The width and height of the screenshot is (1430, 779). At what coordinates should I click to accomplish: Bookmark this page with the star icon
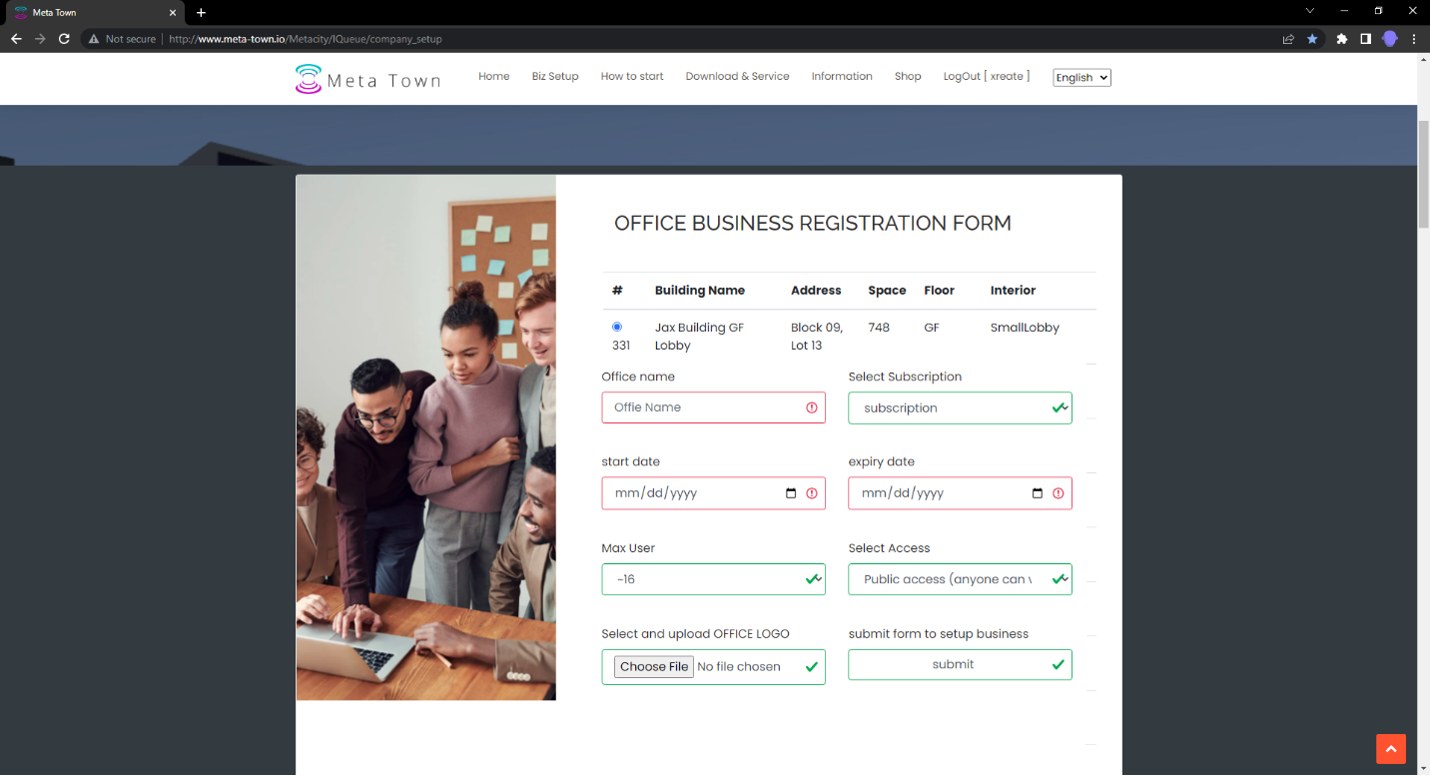[1312, 39]
